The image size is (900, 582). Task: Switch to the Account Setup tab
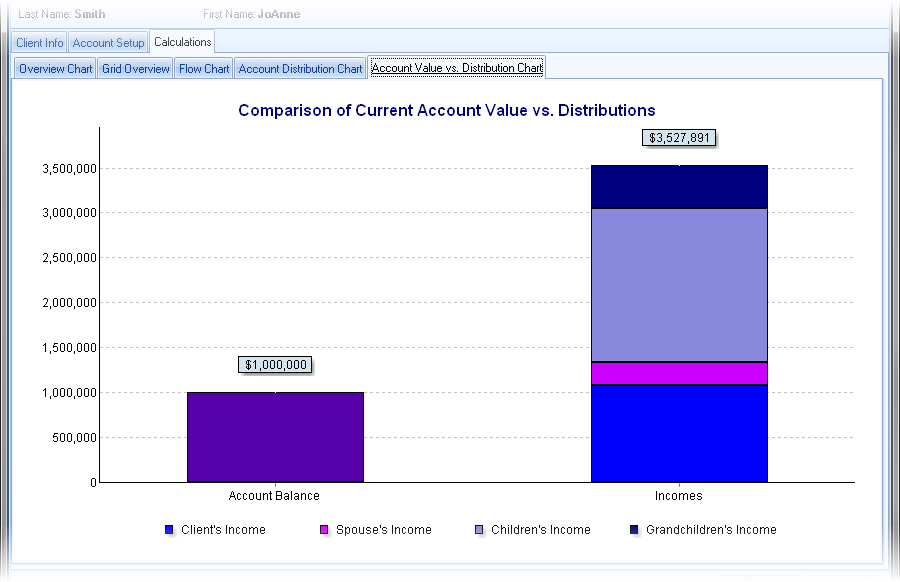(x=108, y=43)
